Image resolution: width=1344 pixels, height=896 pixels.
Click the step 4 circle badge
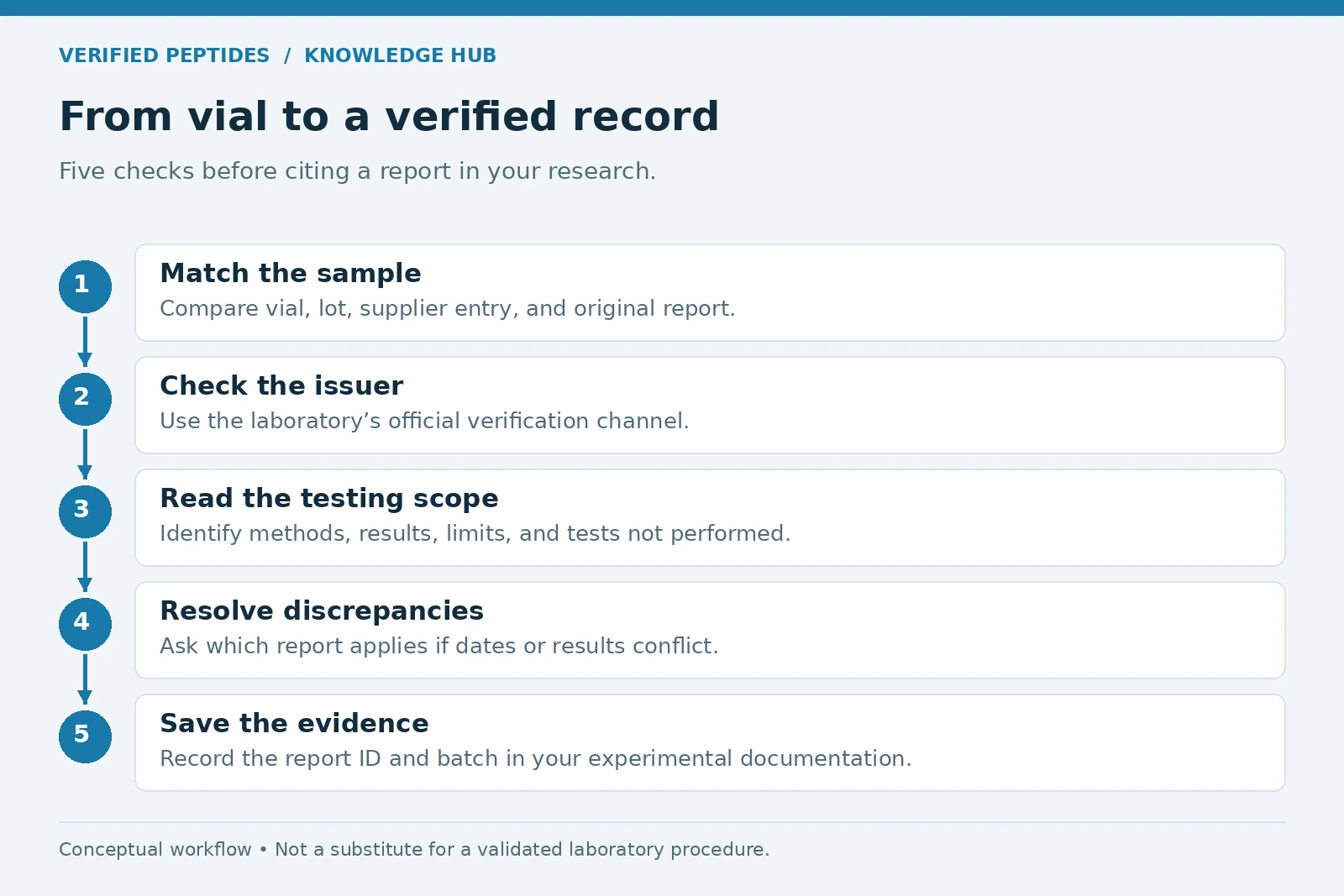tap(85, 624)
